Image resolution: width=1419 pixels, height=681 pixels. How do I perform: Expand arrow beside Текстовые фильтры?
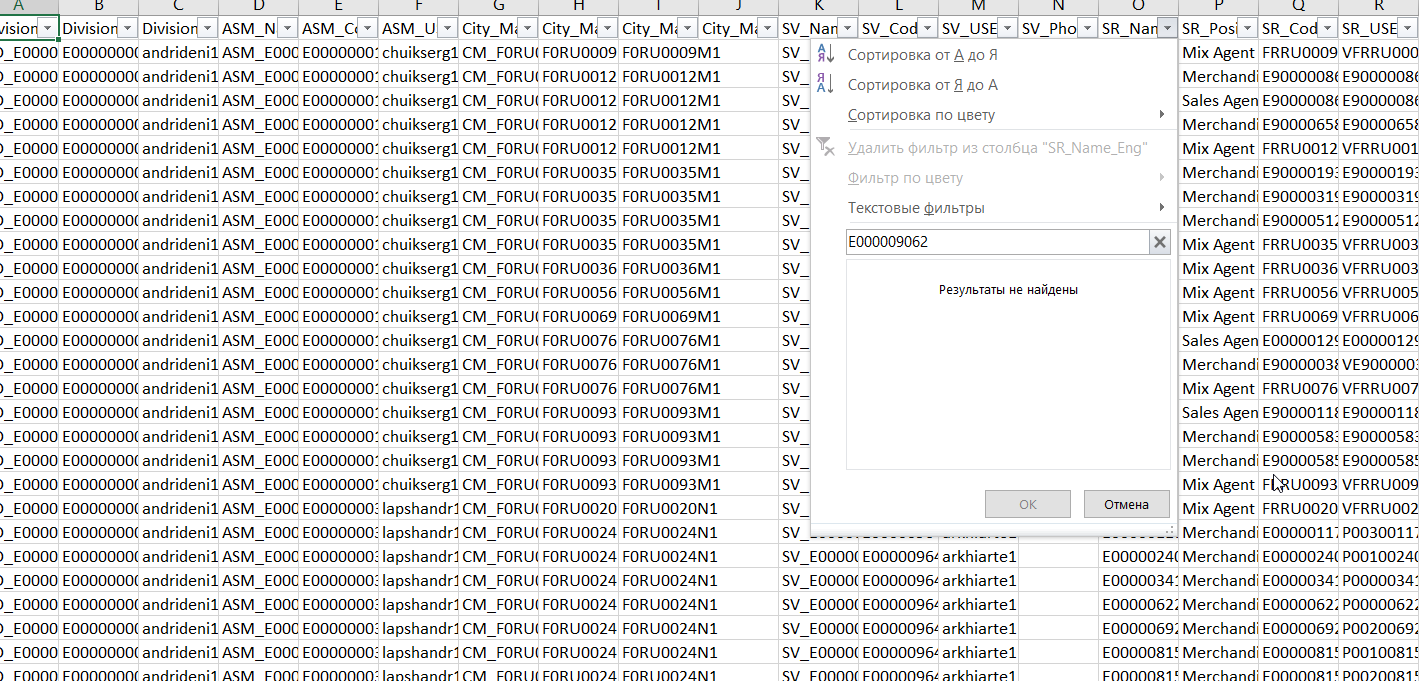coord(1161,208)
